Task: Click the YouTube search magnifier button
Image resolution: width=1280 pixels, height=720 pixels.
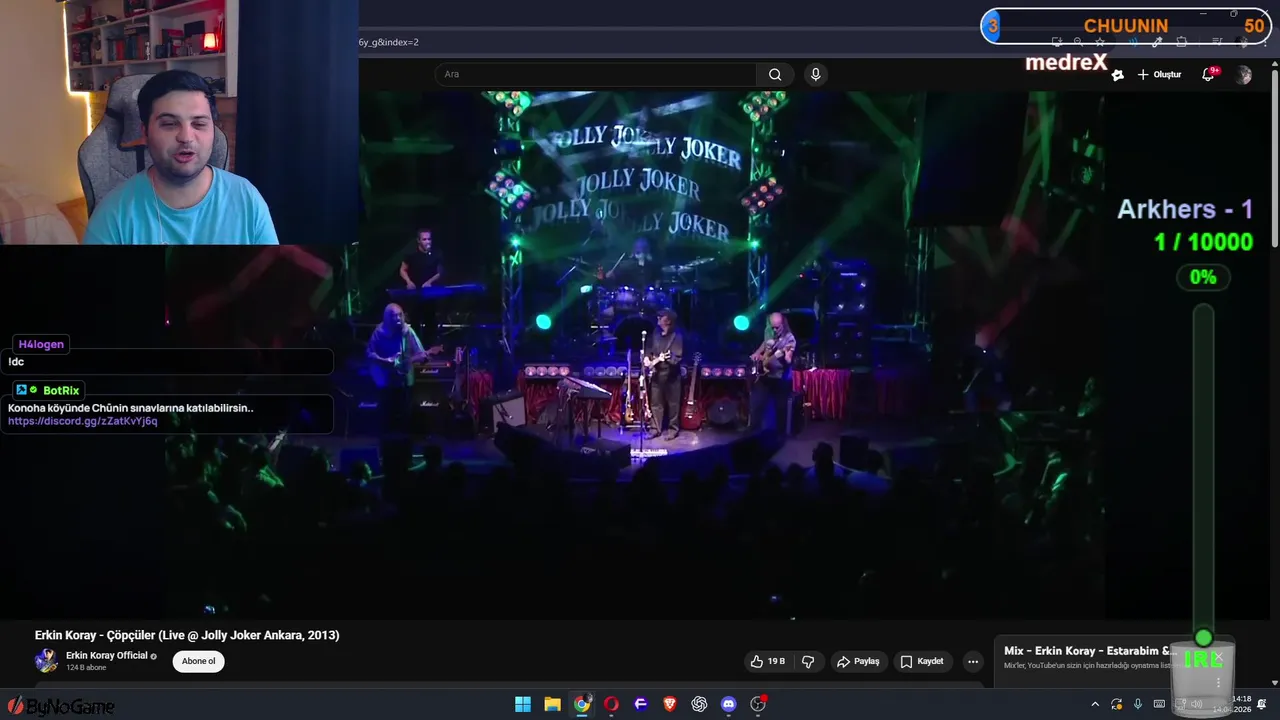Action: (775, 74)
